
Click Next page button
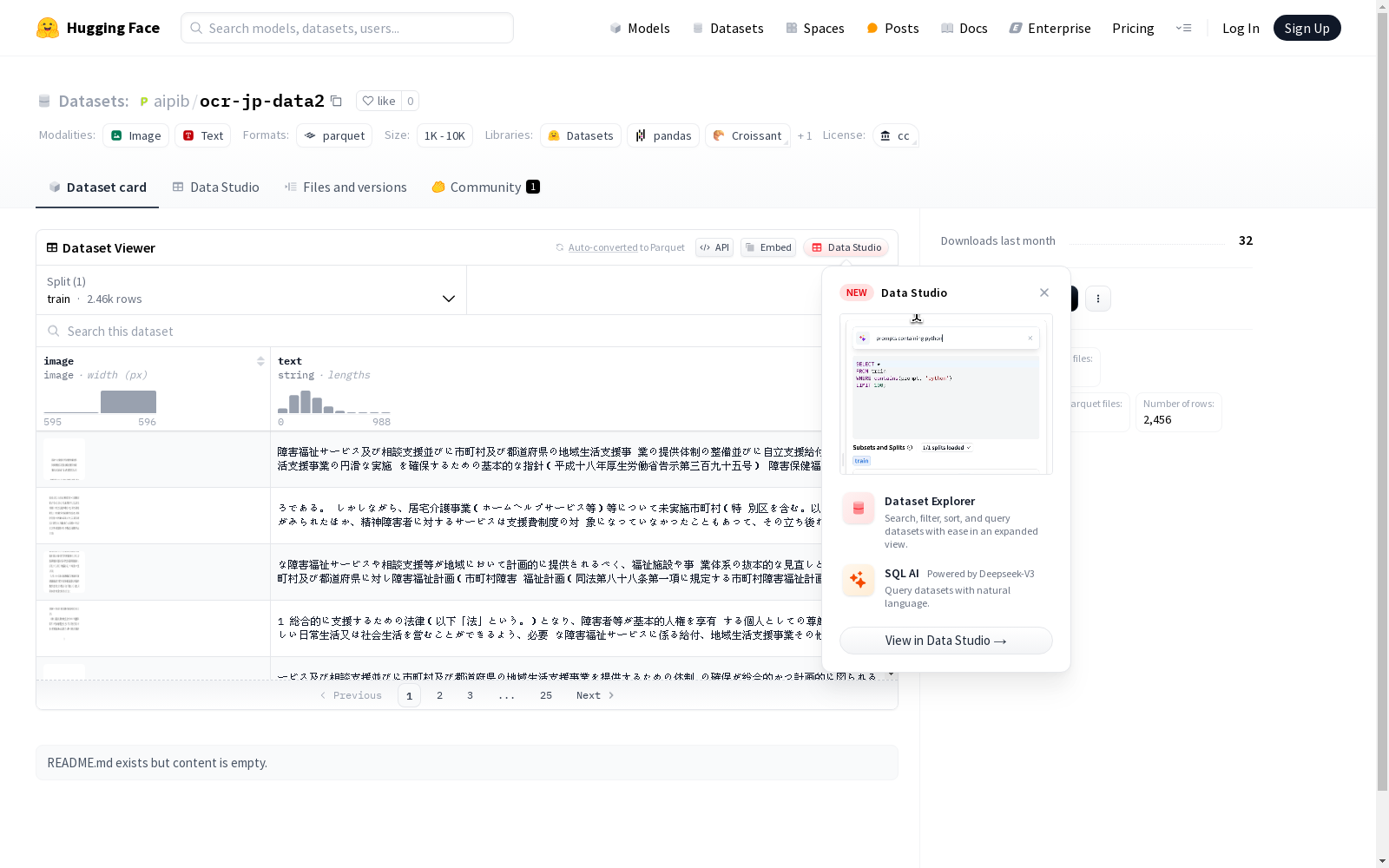click(596, 695)
